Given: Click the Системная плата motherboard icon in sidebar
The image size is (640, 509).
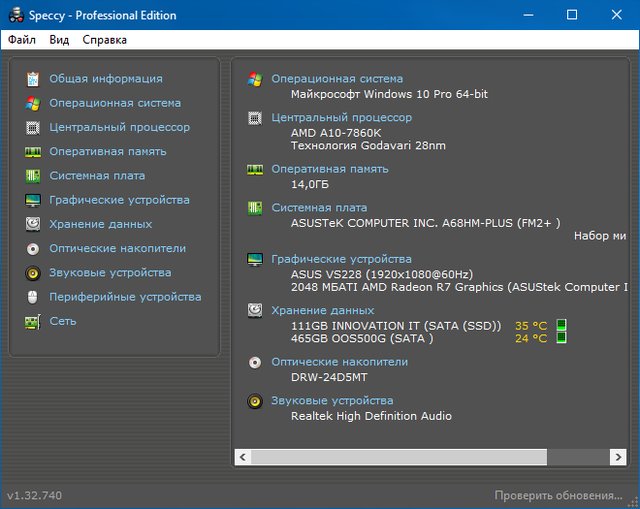Looking at the screenshot, I should [33, 176].
